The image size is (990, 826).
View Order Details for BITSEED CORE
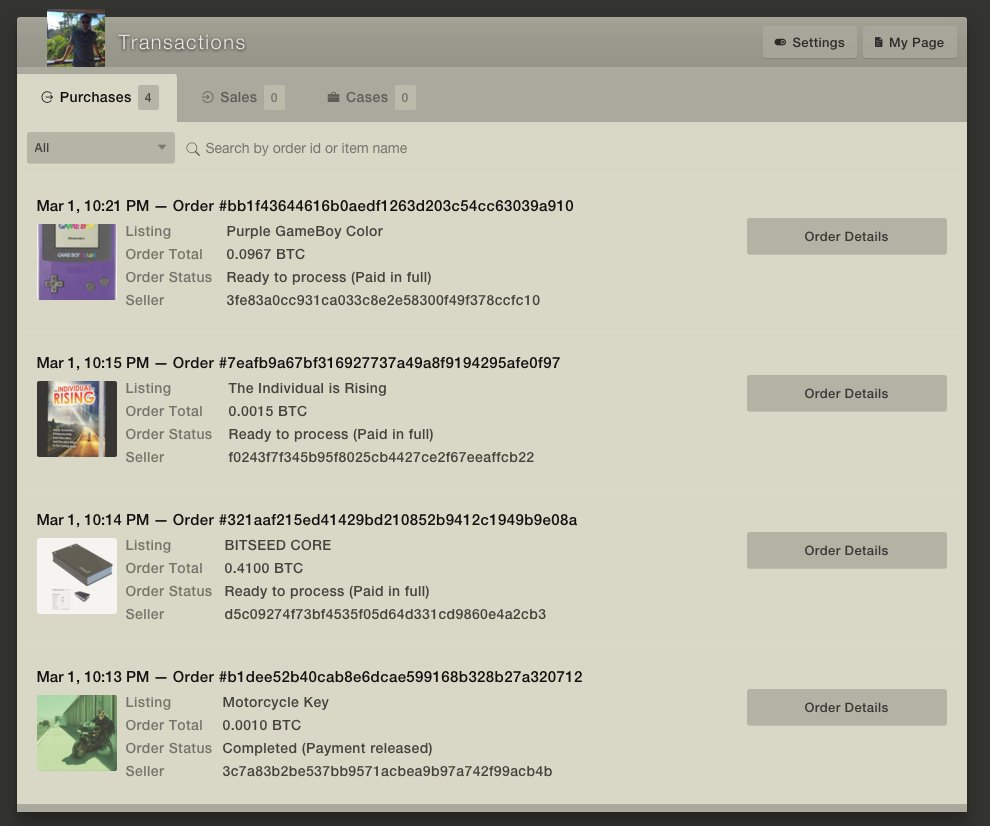pos(846,551)
